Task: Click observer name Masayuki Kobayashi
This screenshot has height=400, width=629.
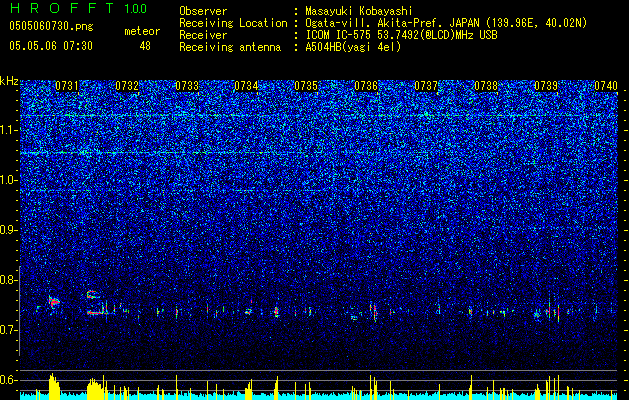Action: coord(359,11)
